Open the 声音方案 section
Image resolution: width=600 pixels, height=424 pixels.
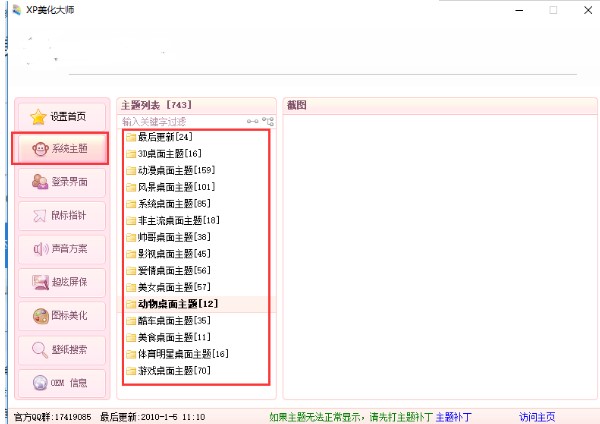(x=62, y=249)
